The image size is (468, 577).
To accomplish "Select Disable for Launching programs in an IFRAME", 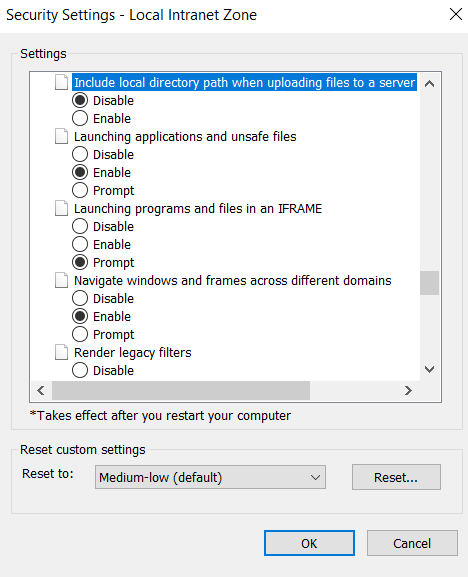I will tap(80, 226).
